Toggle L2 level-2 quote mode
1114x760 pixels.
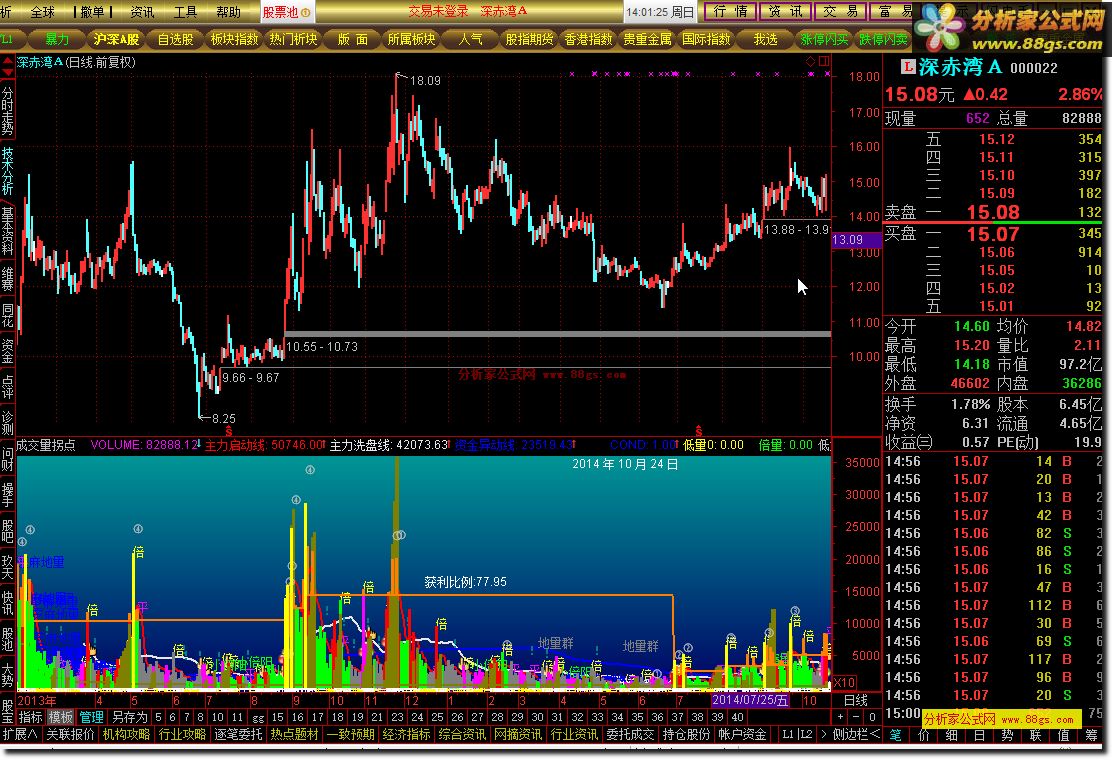[x=805, y=734]
